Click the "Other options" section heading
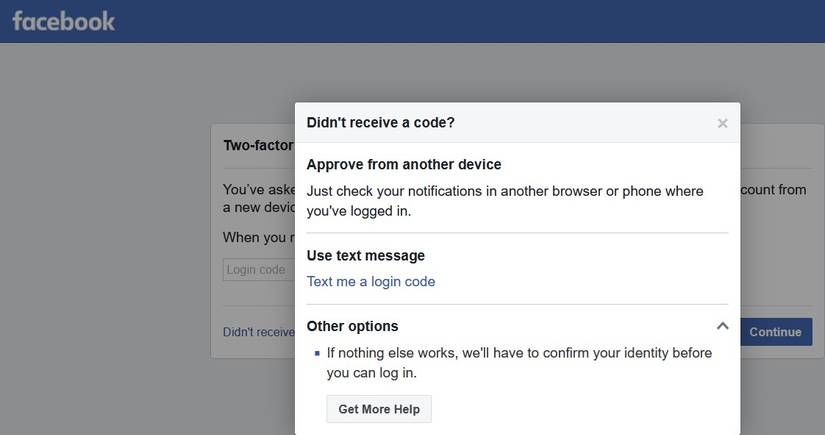The height and width of the screenshot is (435, 825). [x=352, y=326]
